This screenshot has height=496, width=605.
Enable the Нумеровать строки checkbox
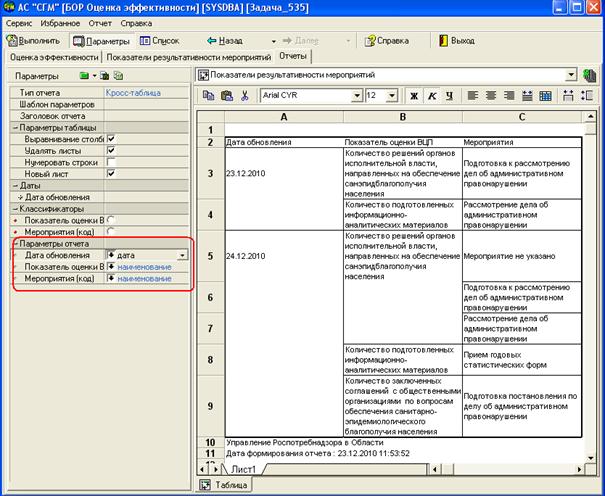point(111,162)
